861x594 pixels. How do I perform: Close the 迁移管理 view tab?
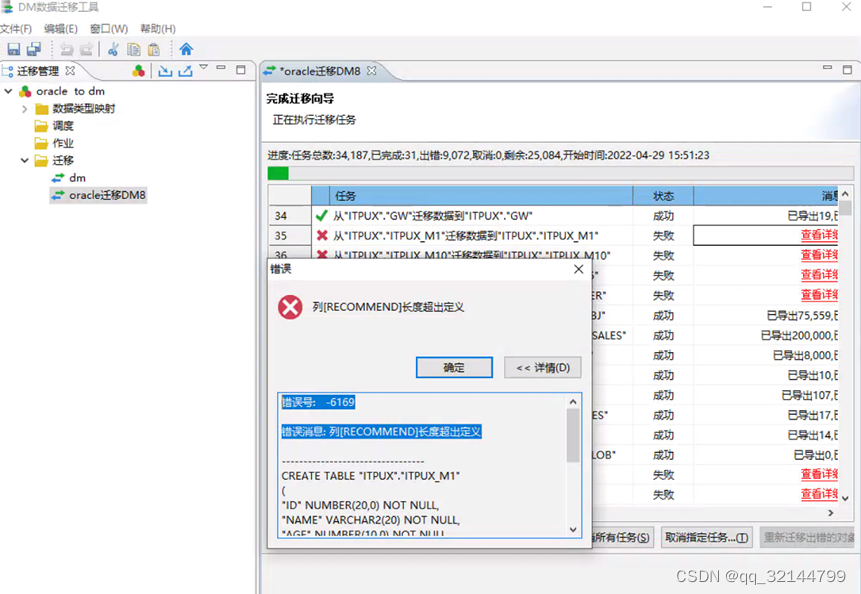70,71
